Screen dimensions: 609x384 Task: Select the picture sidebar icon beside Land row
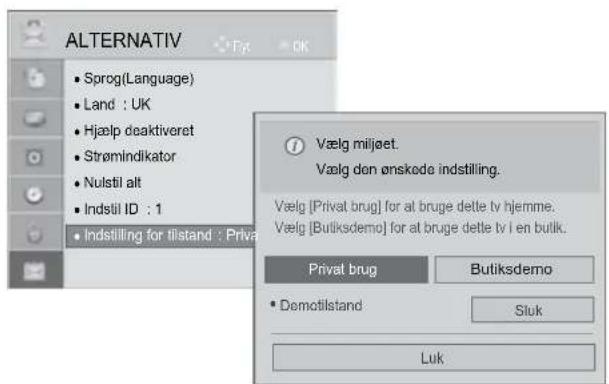[x=35, y=118]
